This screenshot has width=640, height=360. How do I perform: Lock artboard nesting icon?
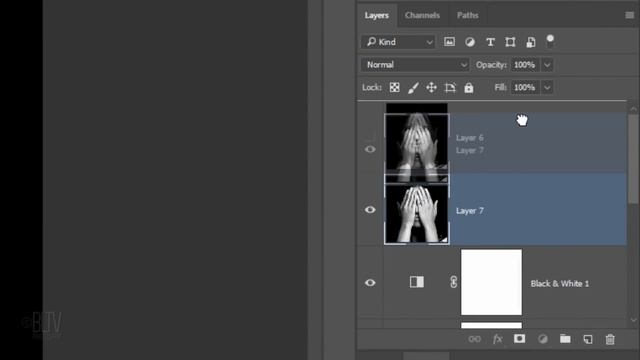point(450,87)
